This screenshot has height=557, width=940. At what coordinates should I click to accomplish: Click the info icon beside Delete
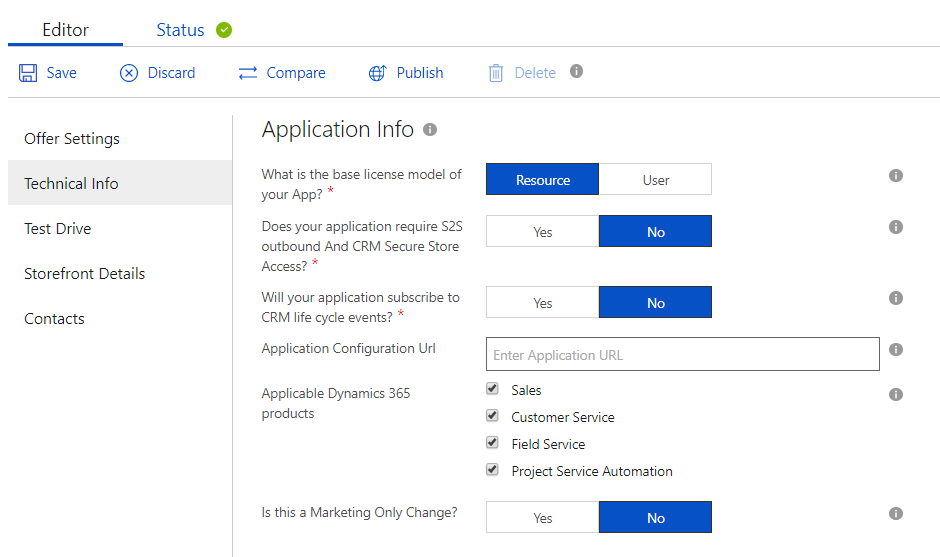pyautogui.click(x=576, y=72)
